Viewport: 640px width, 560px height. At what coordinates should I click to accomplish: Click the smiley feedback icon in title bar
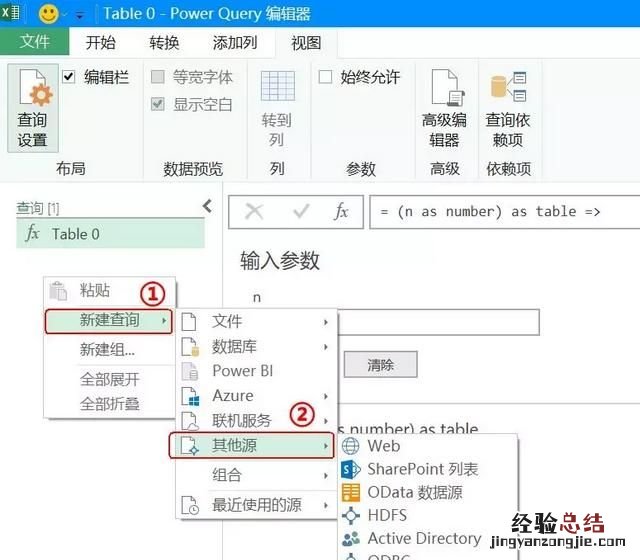(x=48, y=13)
